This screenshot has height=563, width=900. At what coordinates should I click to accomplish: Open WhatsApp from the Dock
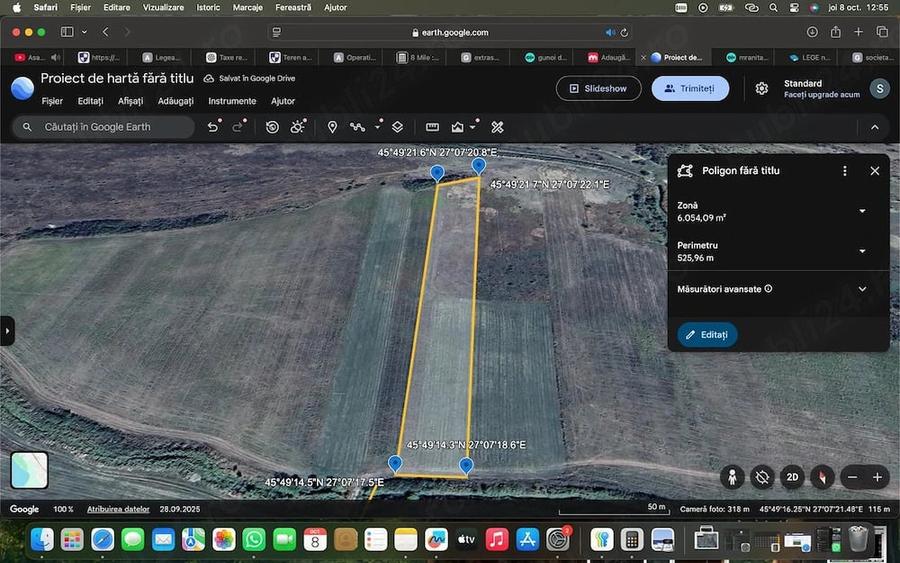(254, 539)
